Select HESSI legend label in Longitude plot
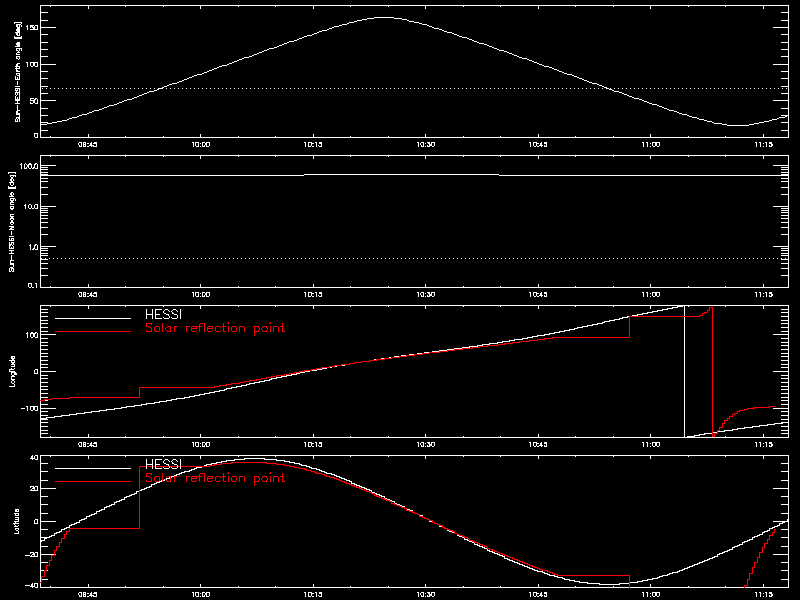Viewport: 800px width, 600px height. tap(163, 315)
